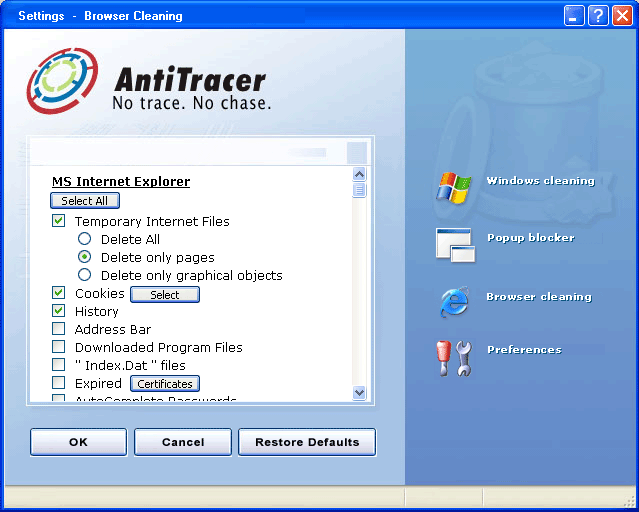Image resolution: width=639 pixels, height=512 pixels.
Task: Click the Restore Defaults button
Action: pyautogui.click(x=307, y=442)
